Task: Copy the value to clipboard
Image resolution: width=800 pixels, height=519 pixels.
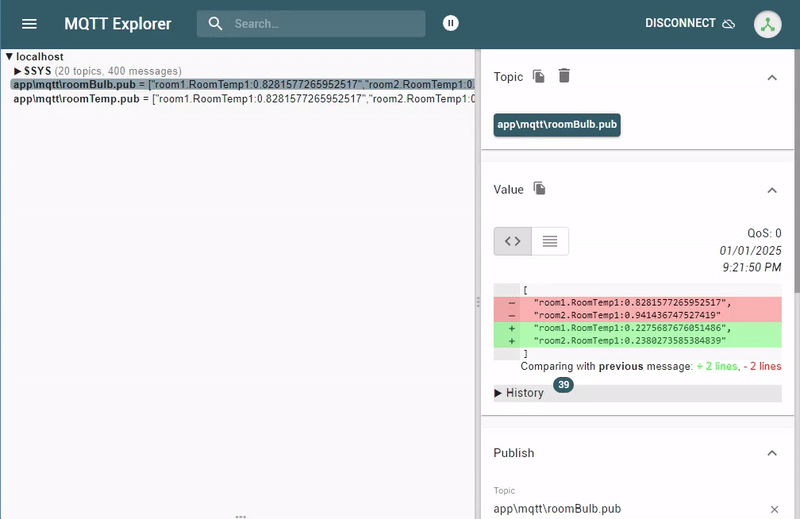Action: 539,188
